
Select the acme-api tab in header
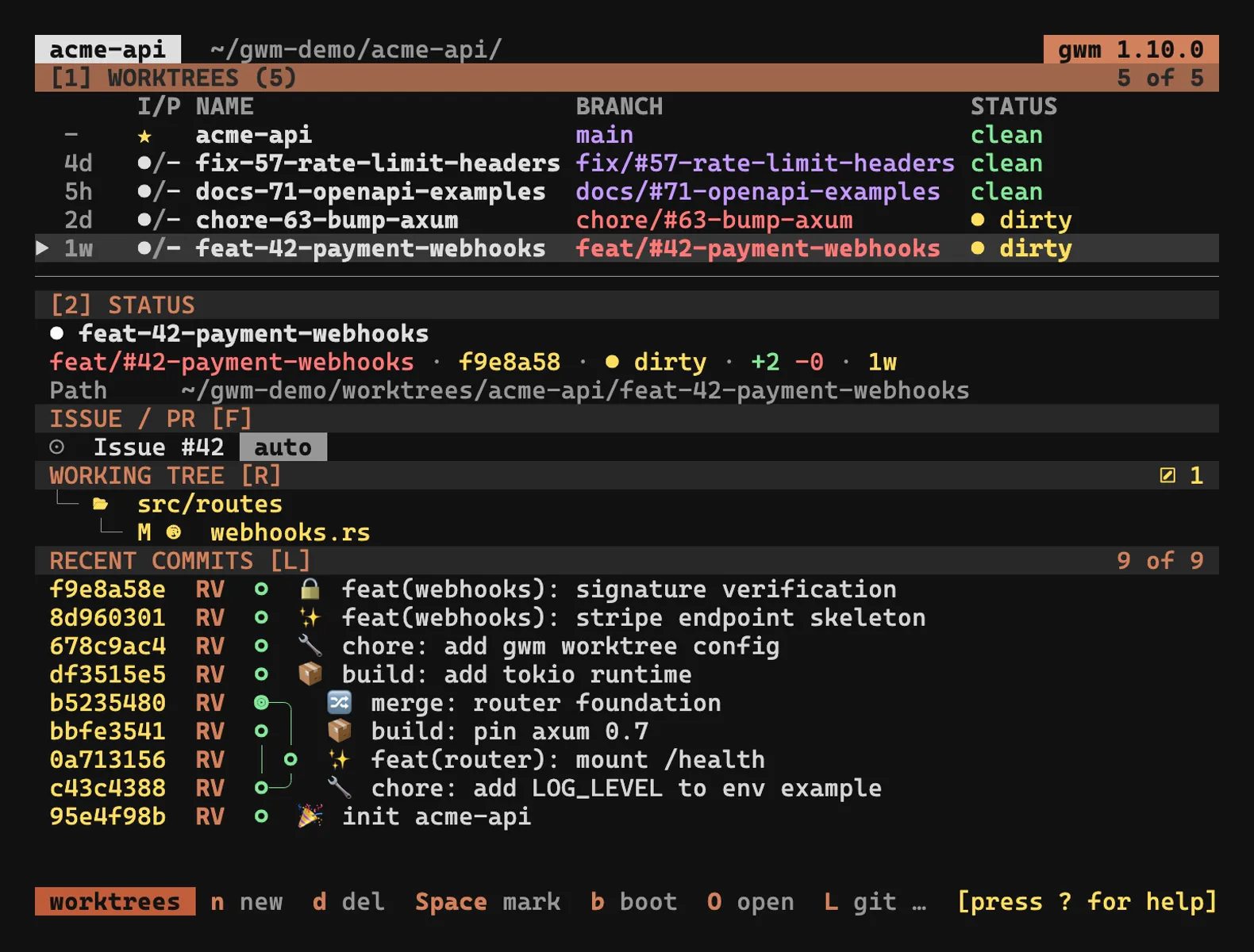tap(108, 49)
